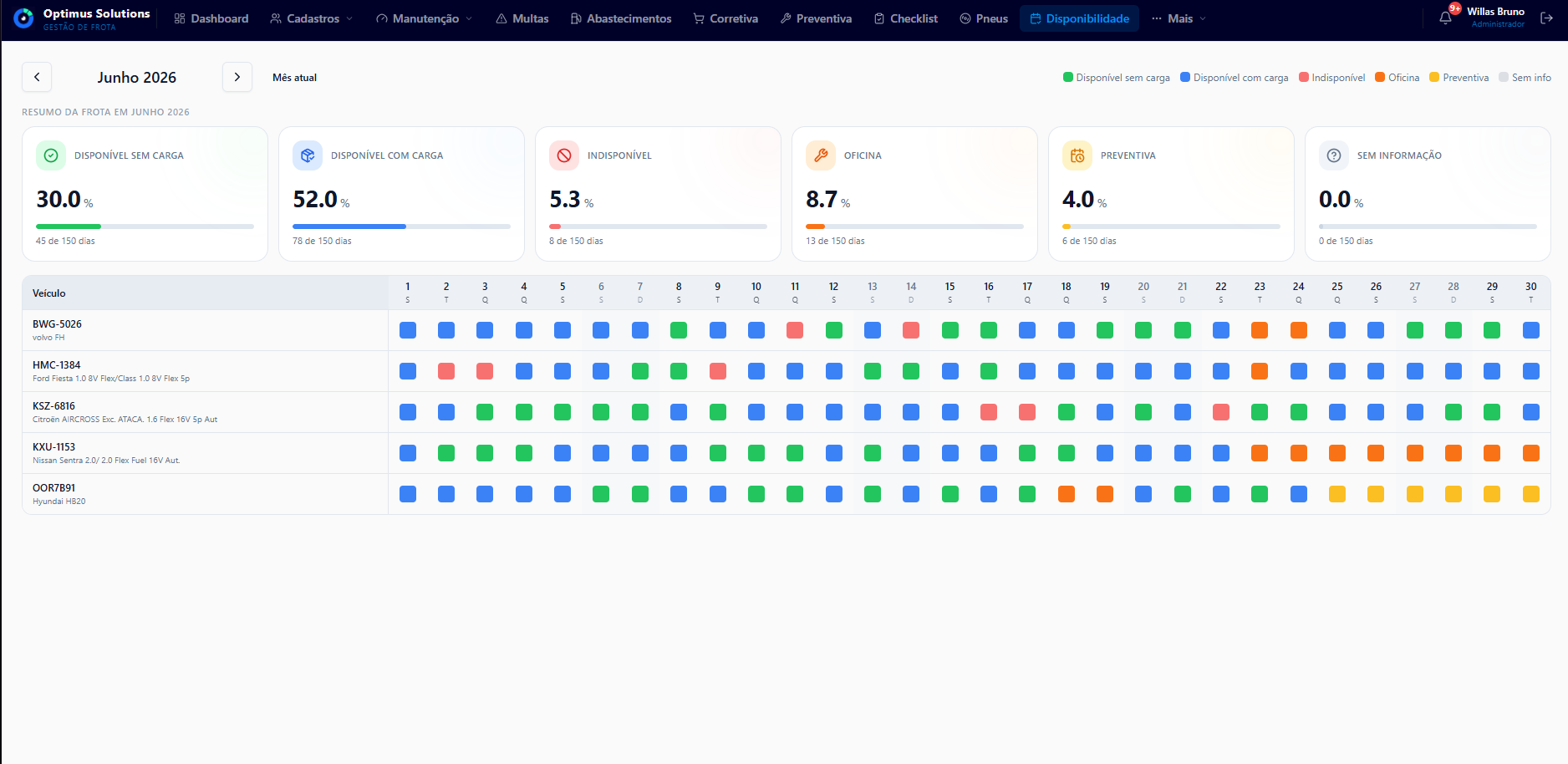Expand the Manutenção dropdown
Viewport: 1568px width, 764px height.
[x=424, y=18]
